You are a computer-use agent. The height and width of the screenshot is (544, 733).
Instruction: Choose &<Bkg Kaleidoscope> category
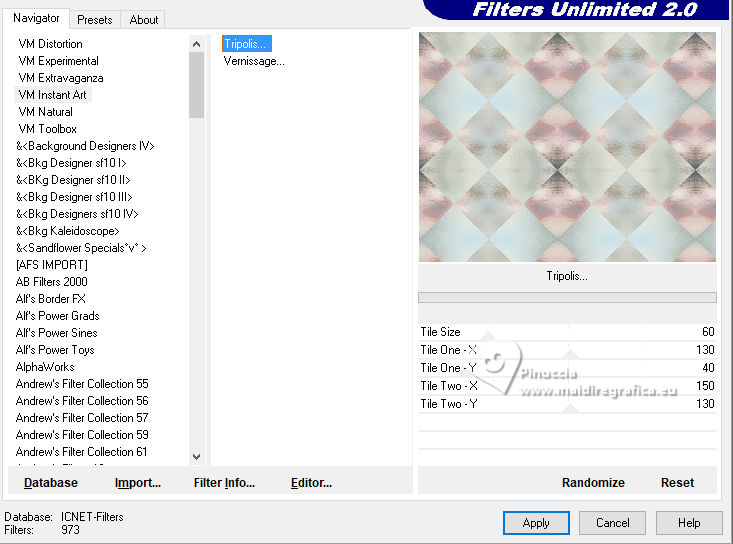[x=67, y=231]
